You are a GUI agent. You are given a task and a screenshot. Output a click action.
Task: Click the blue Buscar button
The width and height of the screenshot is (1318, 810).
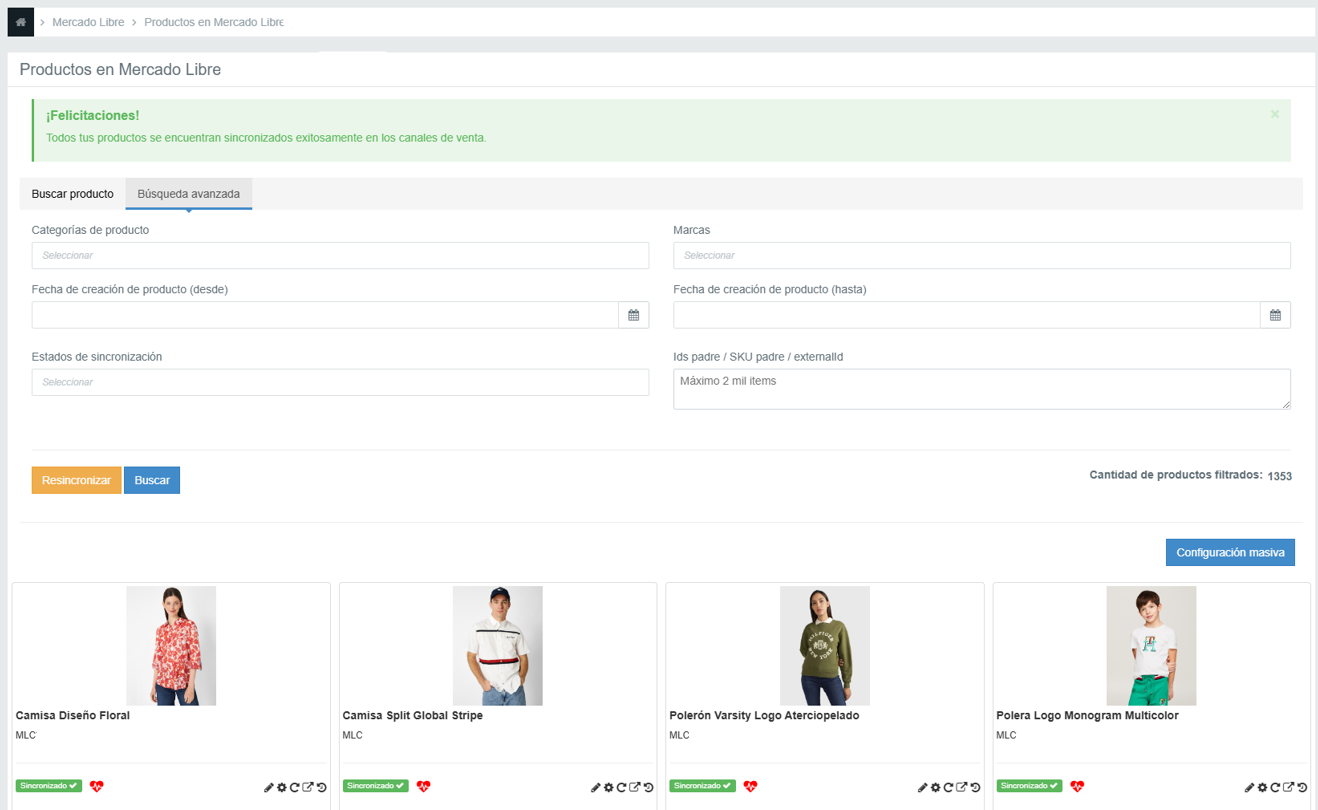(152, 480)
